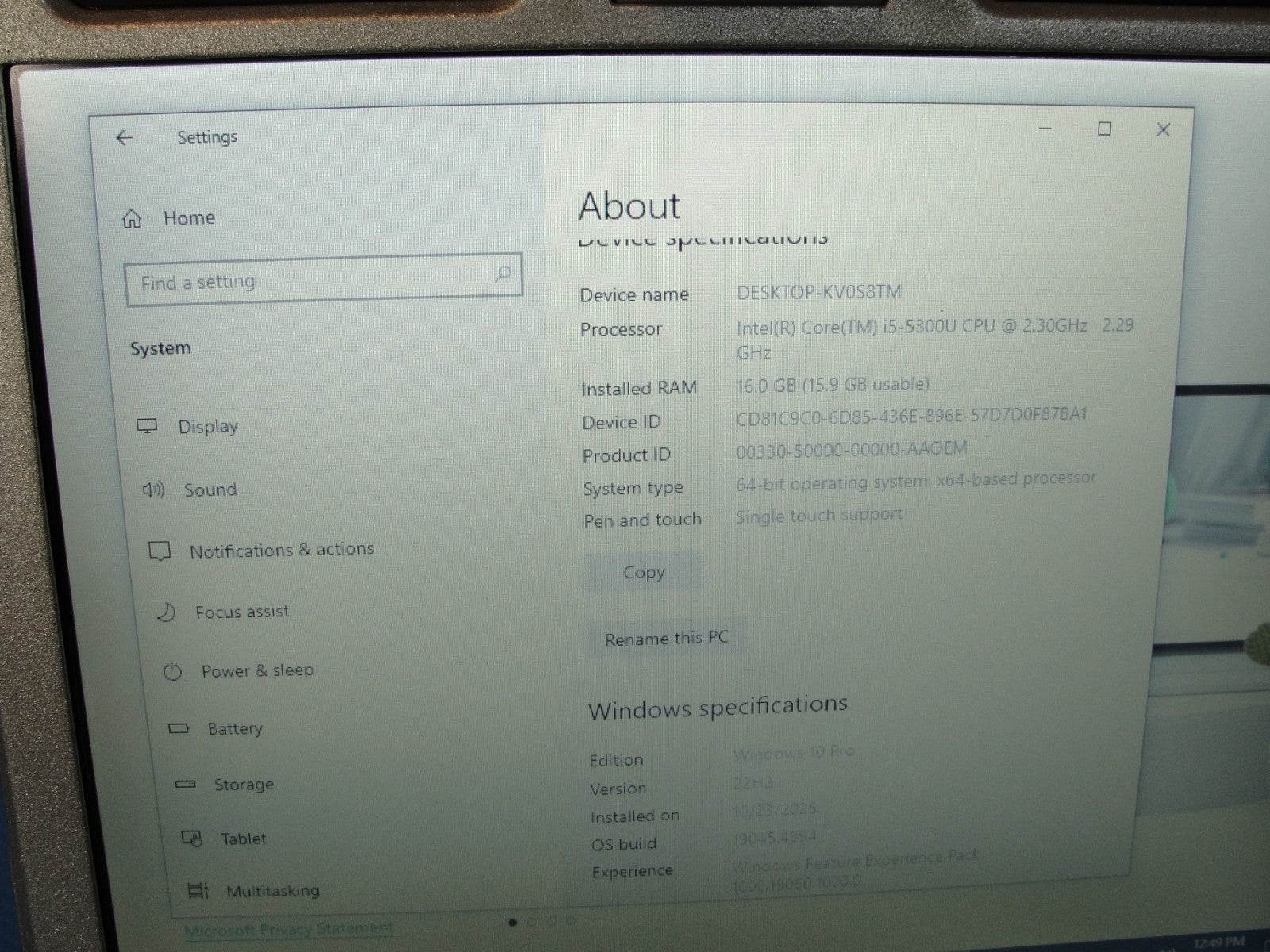Close the Settings window
Image resolution: width=1270 pixels, height=952 pixels.
[1163, 129]
